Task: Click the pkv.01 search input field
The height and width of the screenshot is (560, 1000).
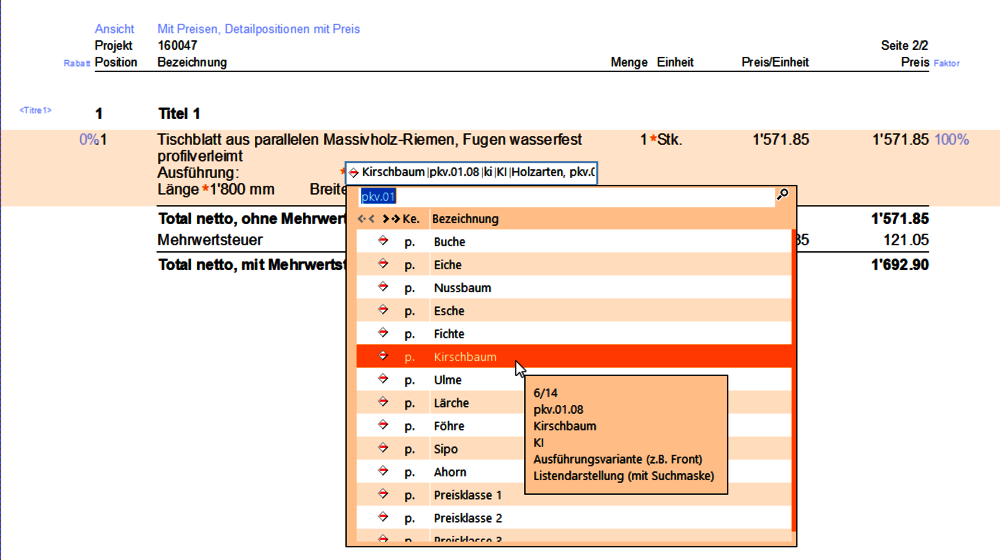Action: [560, 196]
